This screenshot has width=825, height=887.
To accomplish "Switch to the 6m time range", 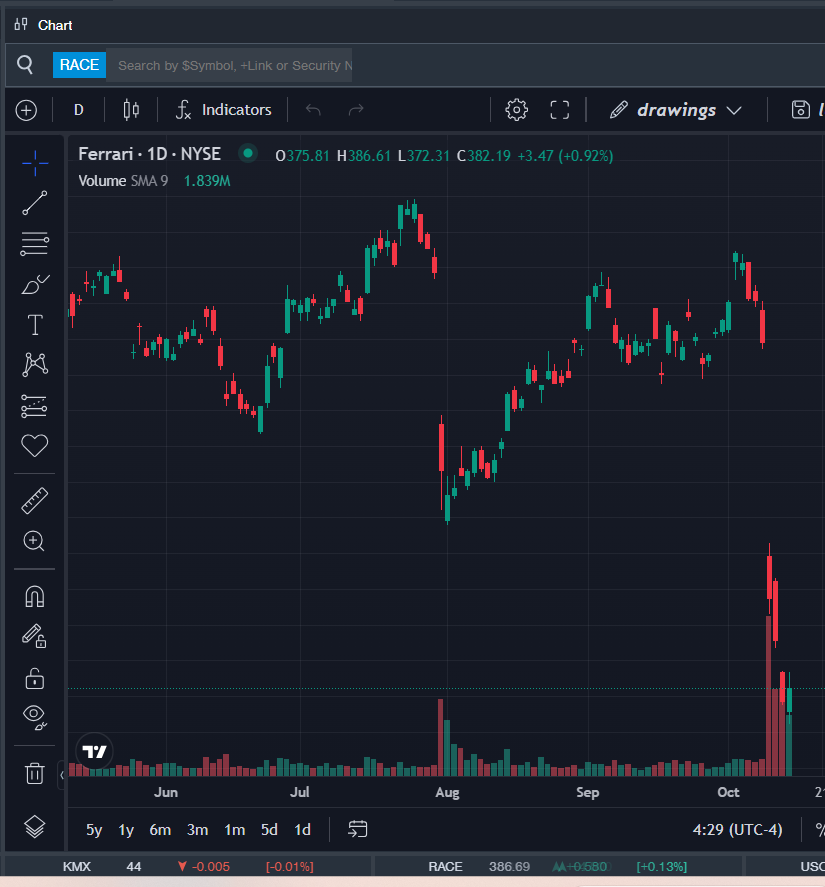I will pos(160,830).
